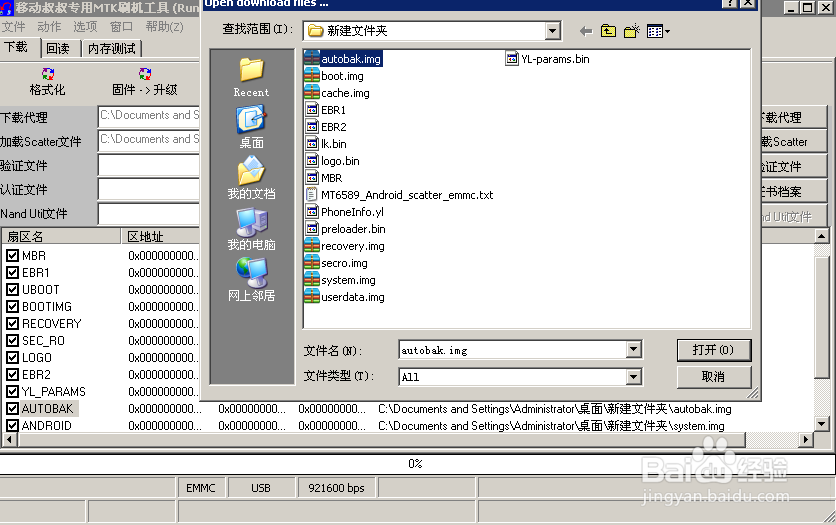Create new folder icon in dialog
The height and width of the screenshot is (525, 836).
(632, 31)
